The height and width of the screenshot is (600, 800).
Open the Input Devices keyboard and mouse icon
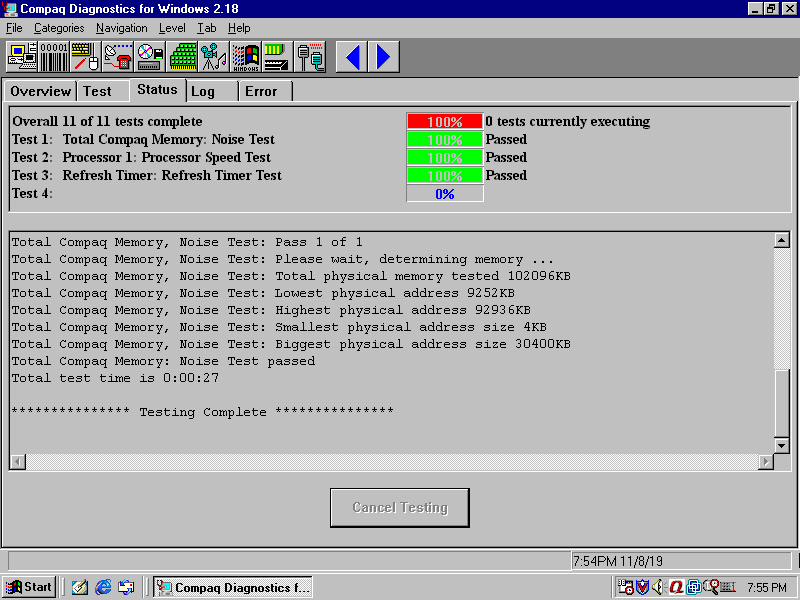coord(86,57)
